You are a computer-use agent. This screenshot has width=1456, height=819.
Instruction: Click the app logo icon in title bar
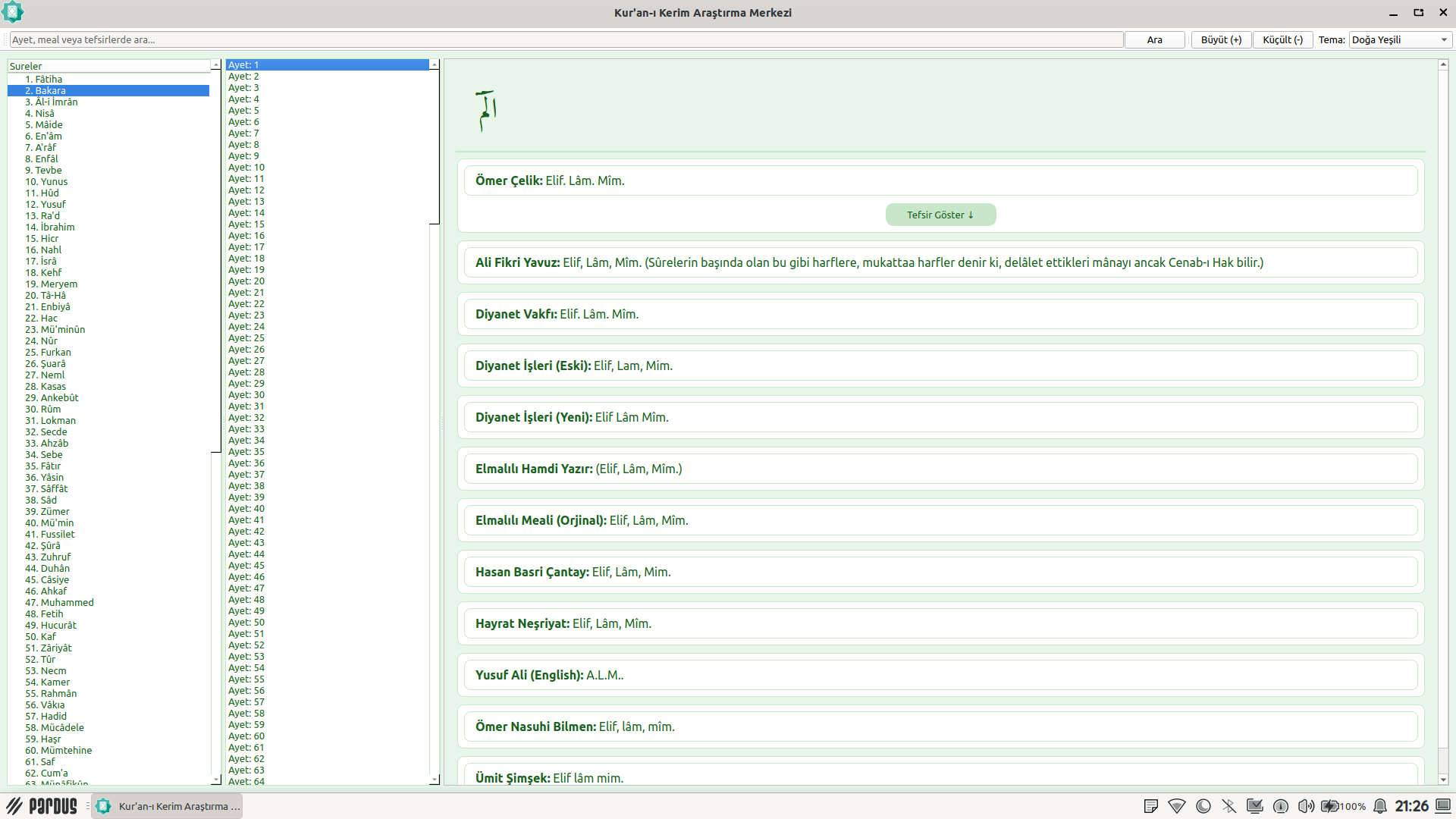click(13, 12)
